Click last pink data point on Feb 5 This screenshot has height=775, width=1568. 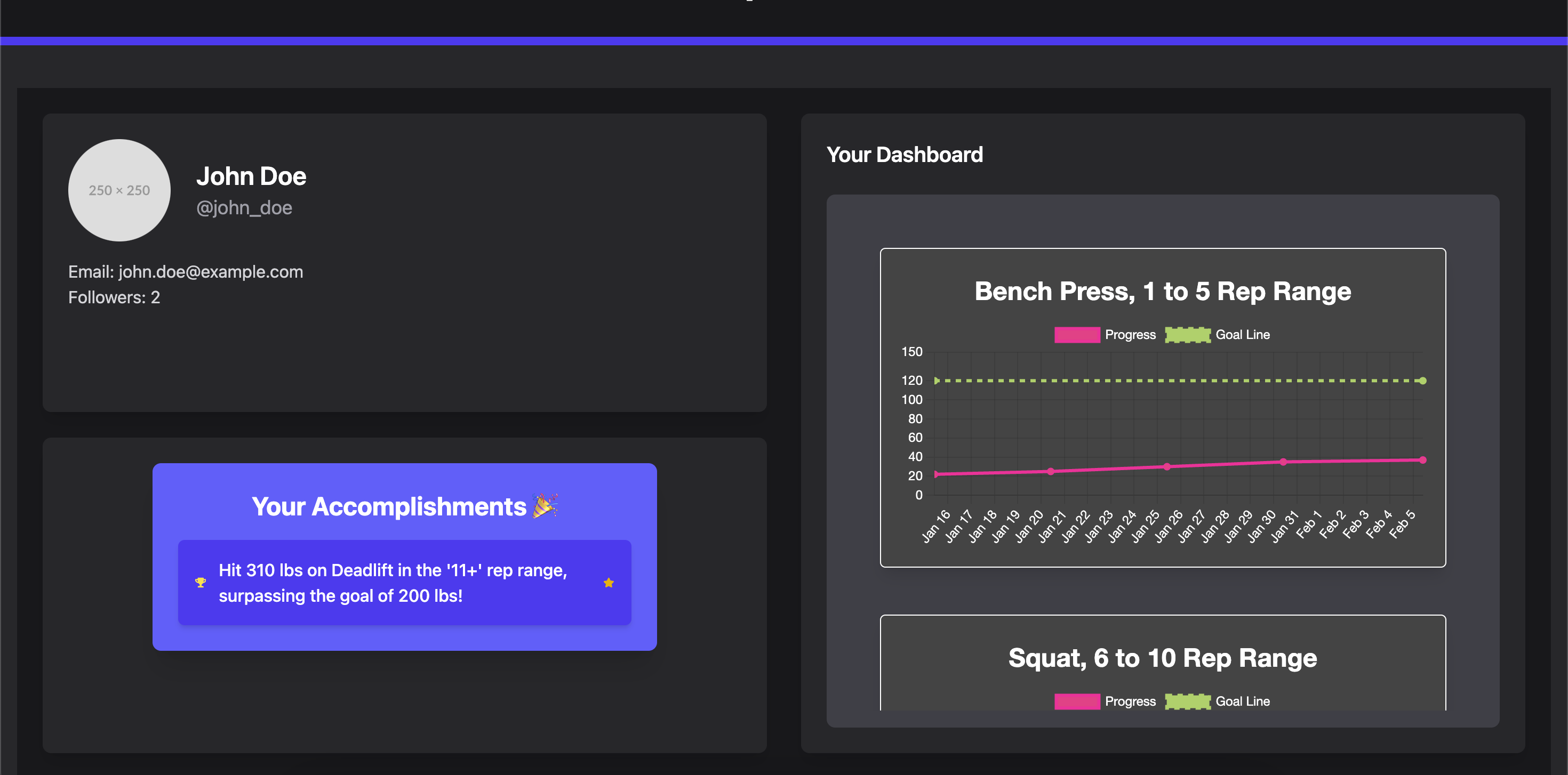pos(1422,460)
